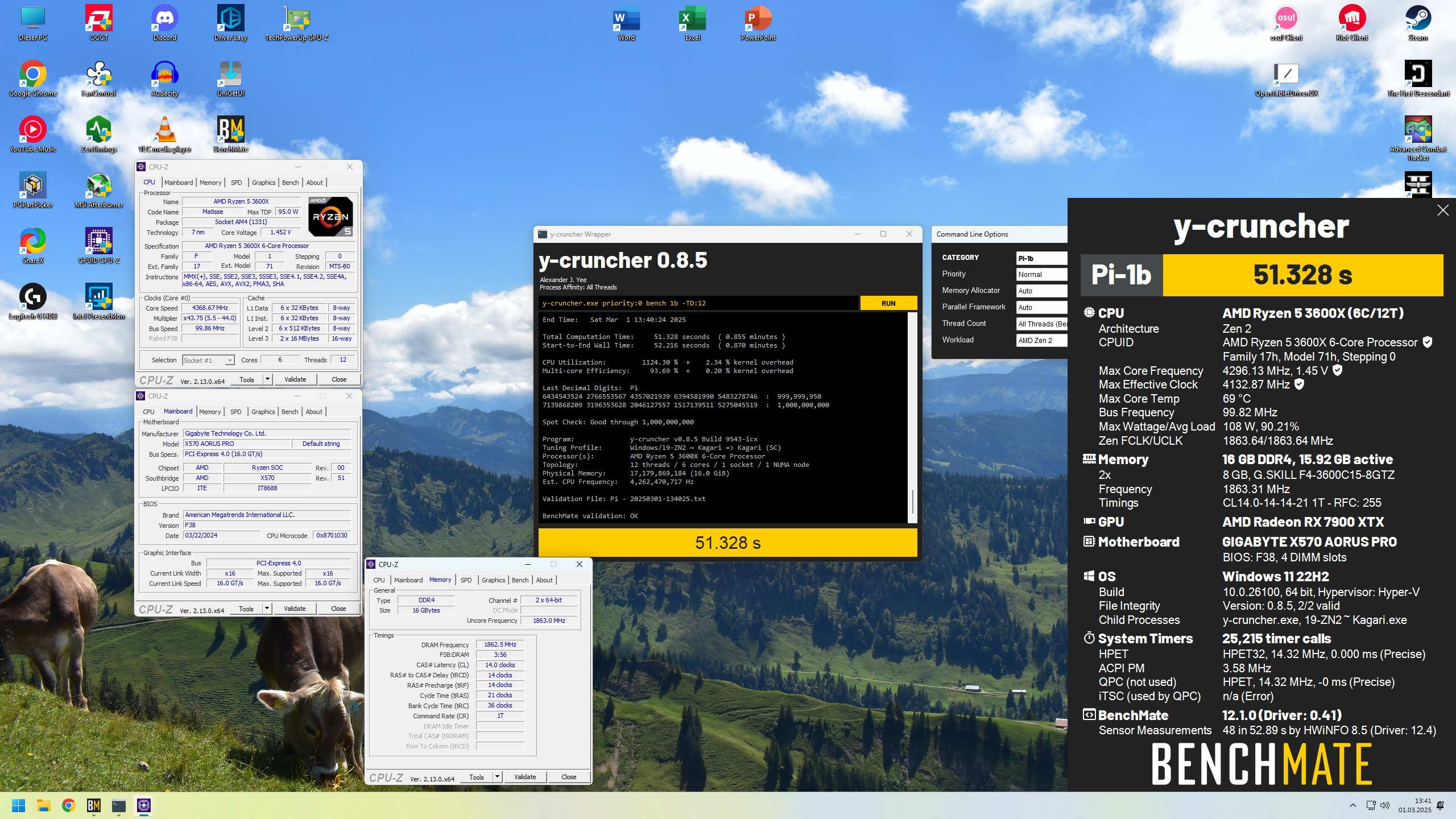Image resolution: width=1456 pixels, height=819 pixels.
Task: Open the YouTube Music desktop icon
Action: [33, 134]
